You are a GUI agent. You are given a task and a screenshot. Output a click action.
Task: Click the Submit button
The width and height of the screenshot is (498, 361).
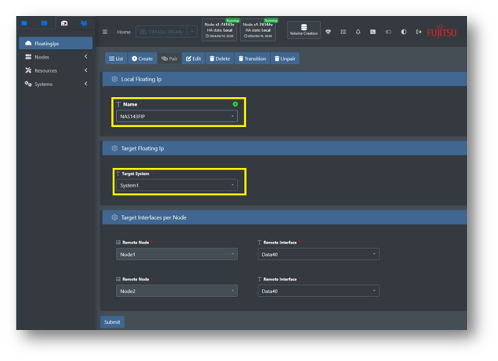coord(112,322)
